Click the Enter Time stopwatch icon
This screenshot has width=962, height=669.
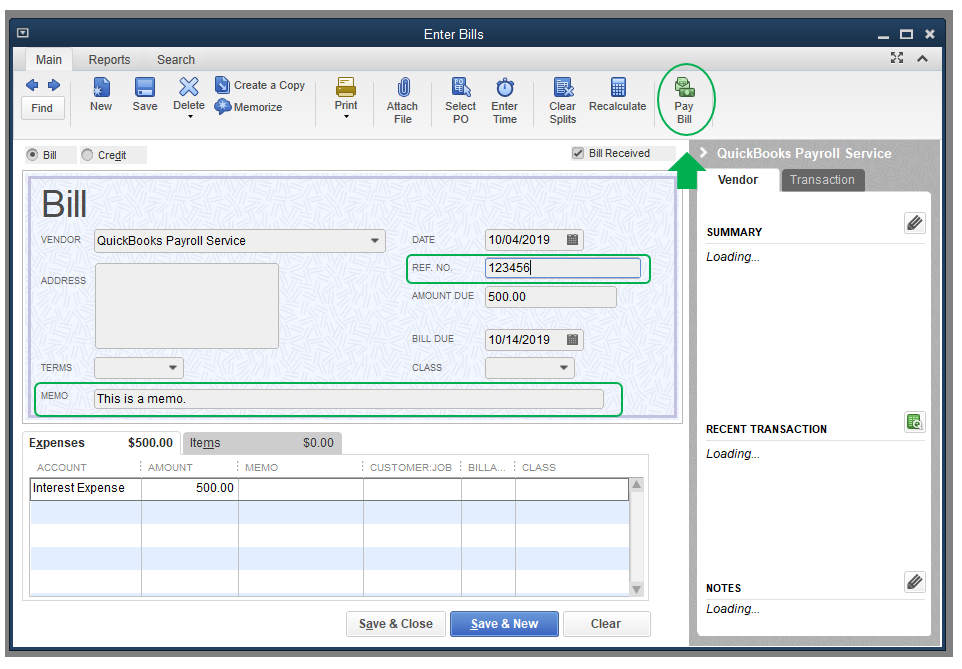point(505,99)
